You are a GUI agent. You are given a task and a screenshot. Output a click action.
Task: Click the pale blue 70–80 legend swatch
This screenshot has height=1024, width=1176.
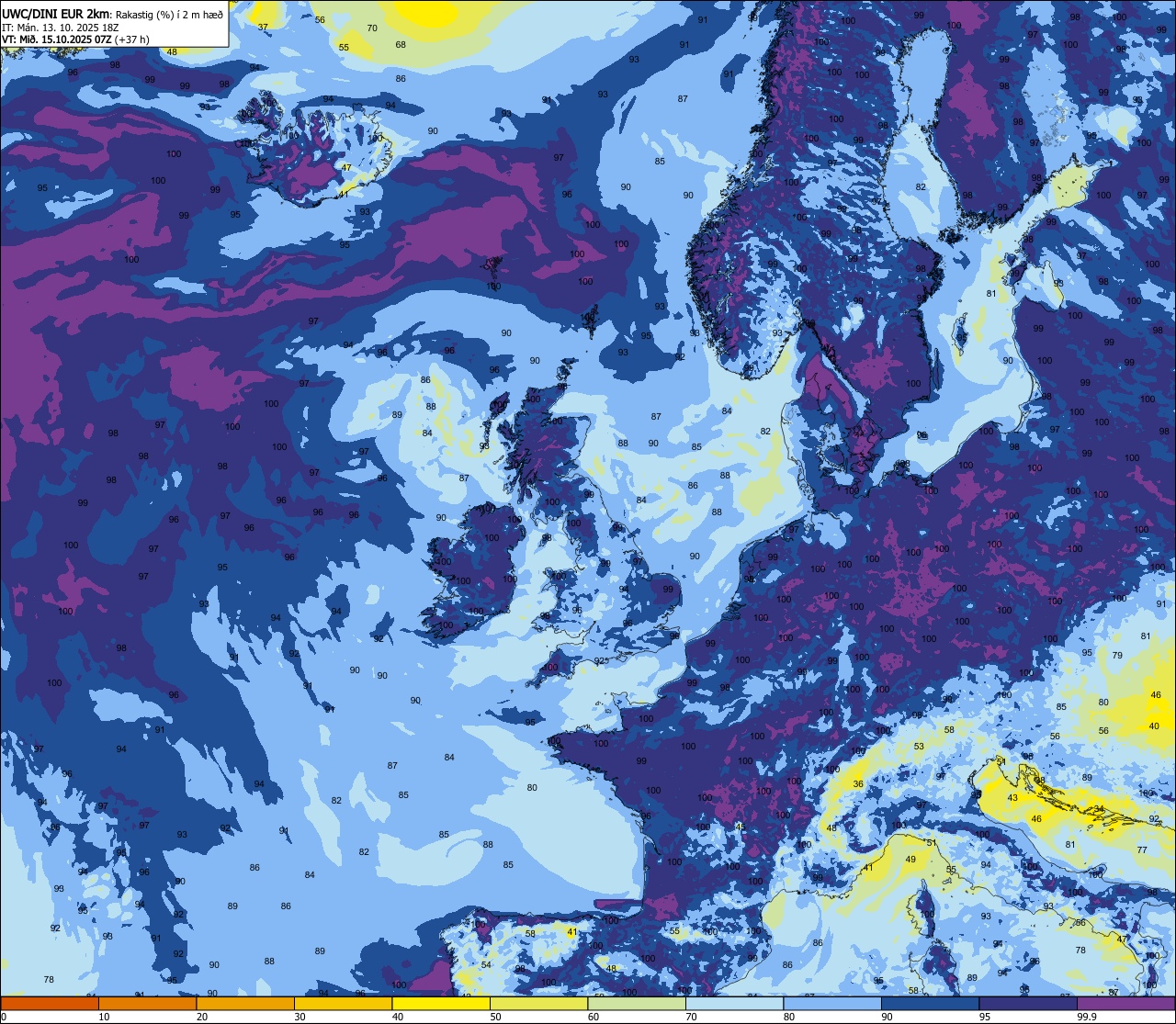pyautogui.click(x=734, y=1003)
